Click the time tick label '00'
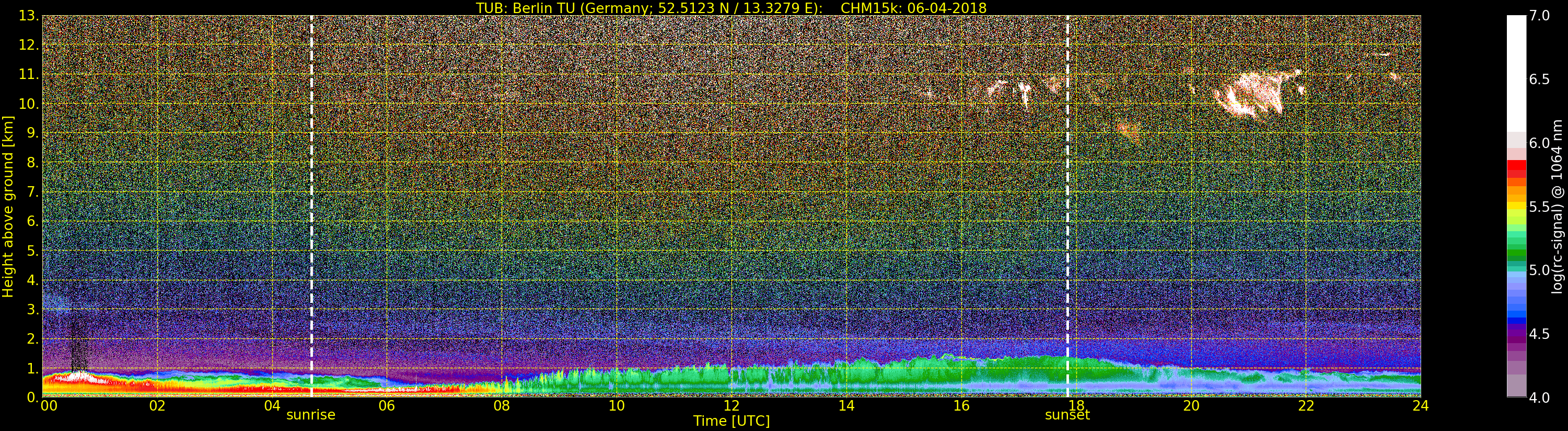Screen dimensions: 1568x431 tap(49, 406)
